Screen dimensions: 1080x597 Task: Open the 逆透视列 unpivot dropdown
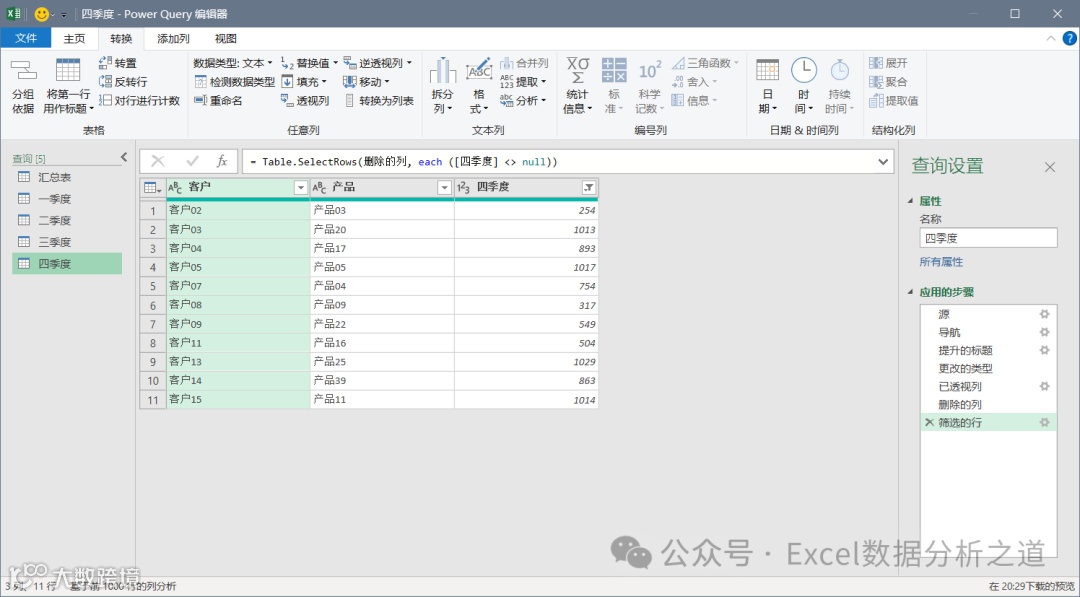[x=377, y=63]
